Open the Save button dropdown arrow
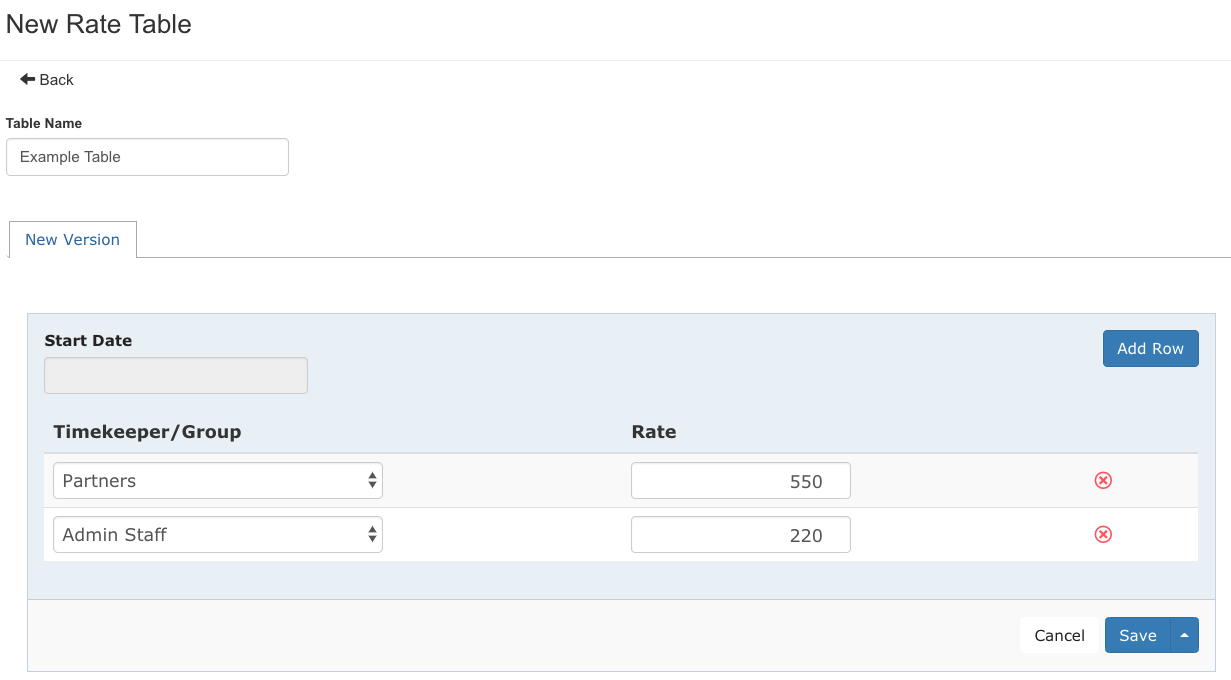This screenshot has height=680, width=1231. [1184, 635]
